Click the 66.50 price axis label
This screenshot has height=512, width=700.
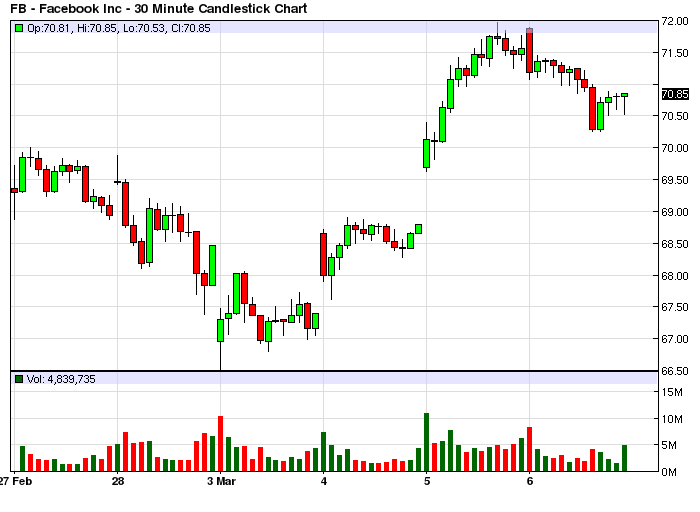(x=675, y=371)
